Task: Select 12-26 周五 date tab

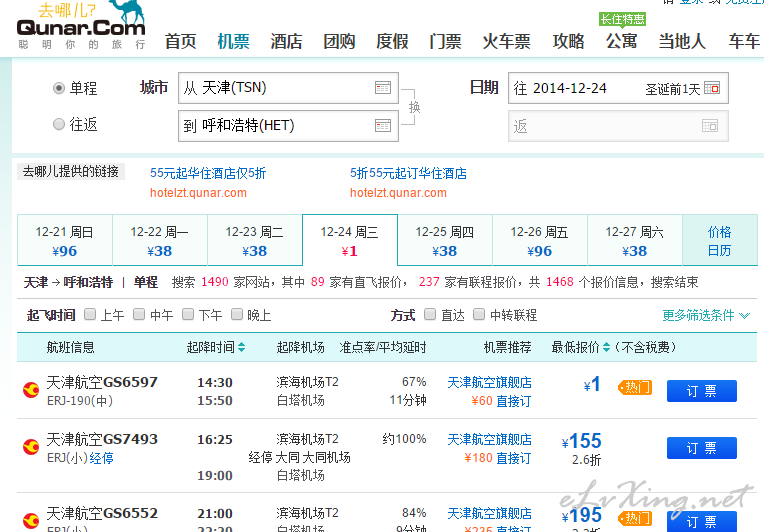Action: click(x=540, y=240)
